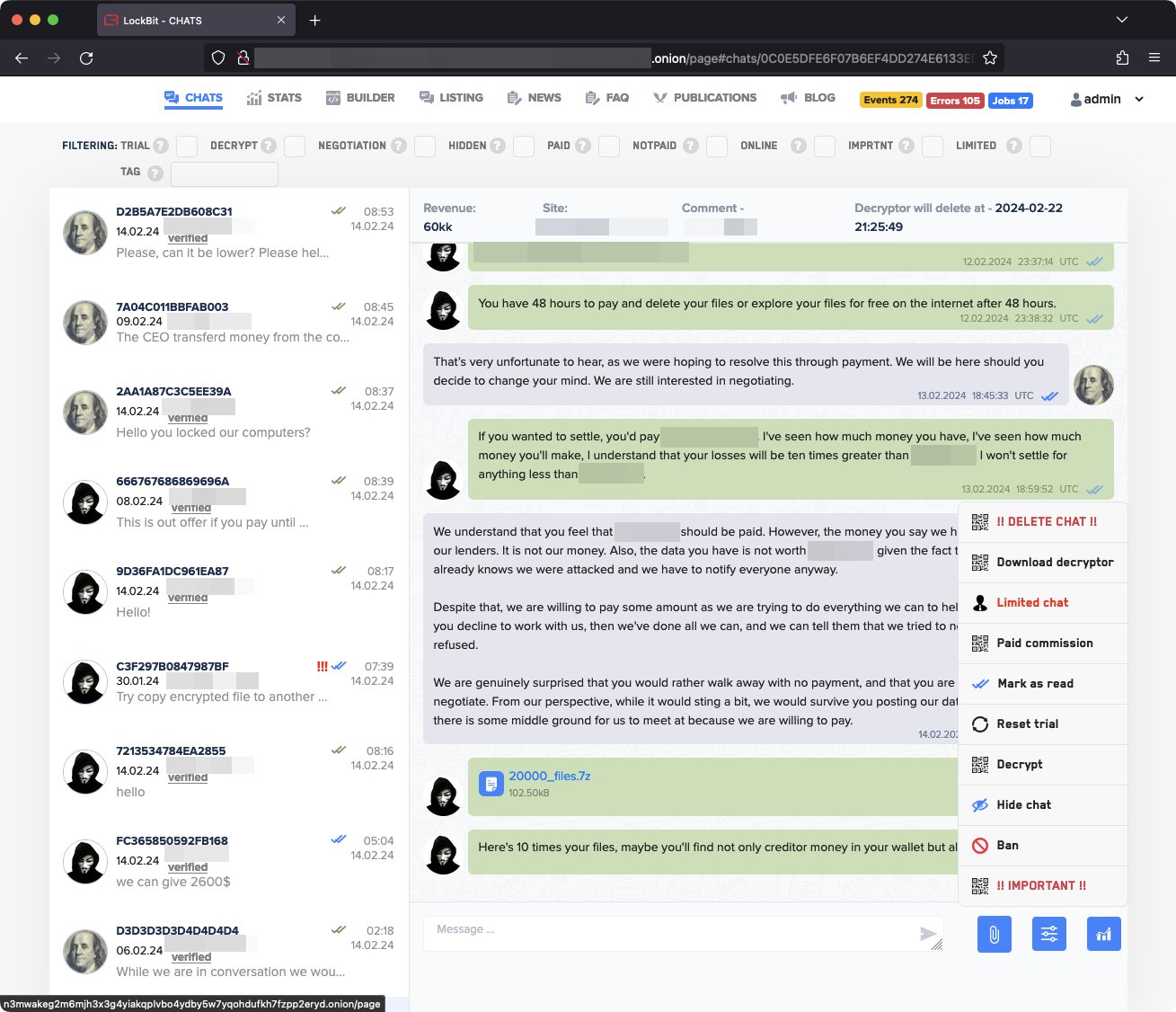Image resolution: width=1176 pixels, height=1012 pixels.
Task: Choose Reset trial from the menu
Action: (x=1043, y=724)
